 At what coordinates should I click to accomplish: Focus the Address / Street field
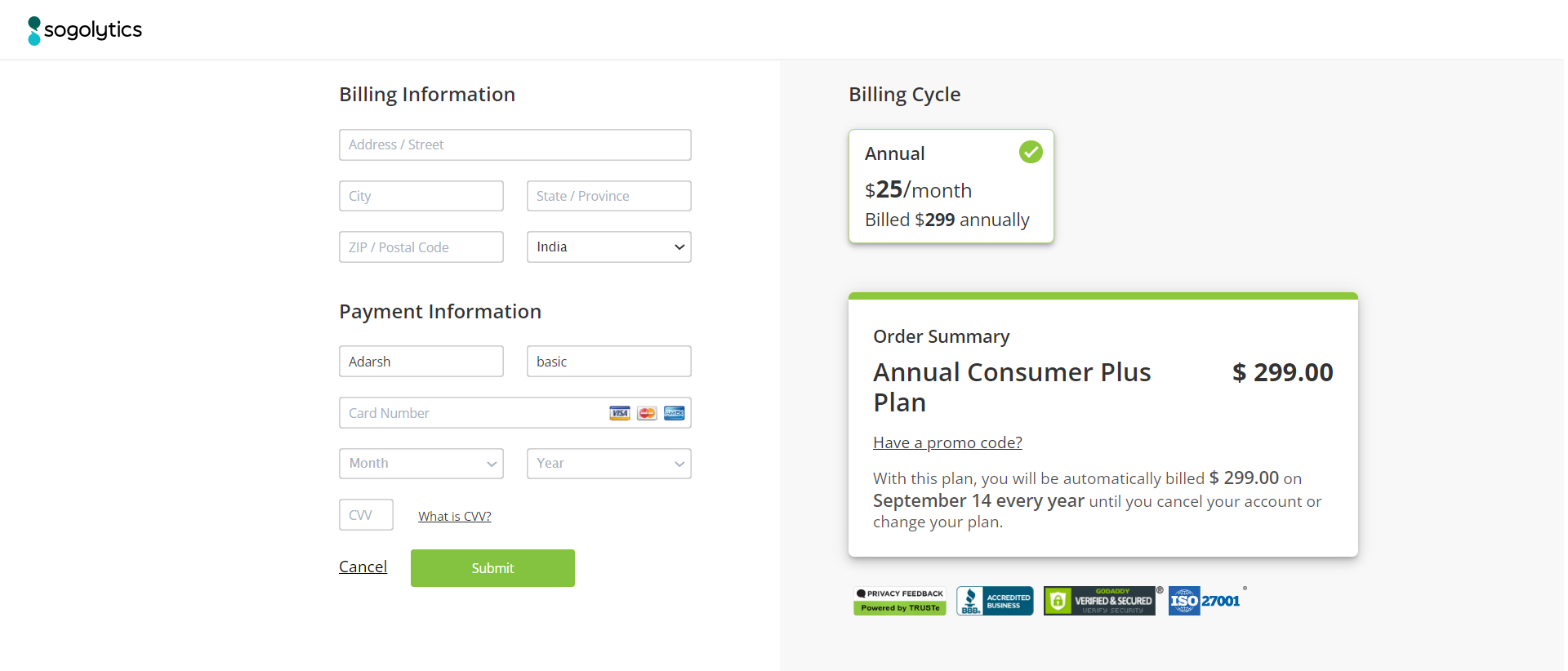[515, 145]
